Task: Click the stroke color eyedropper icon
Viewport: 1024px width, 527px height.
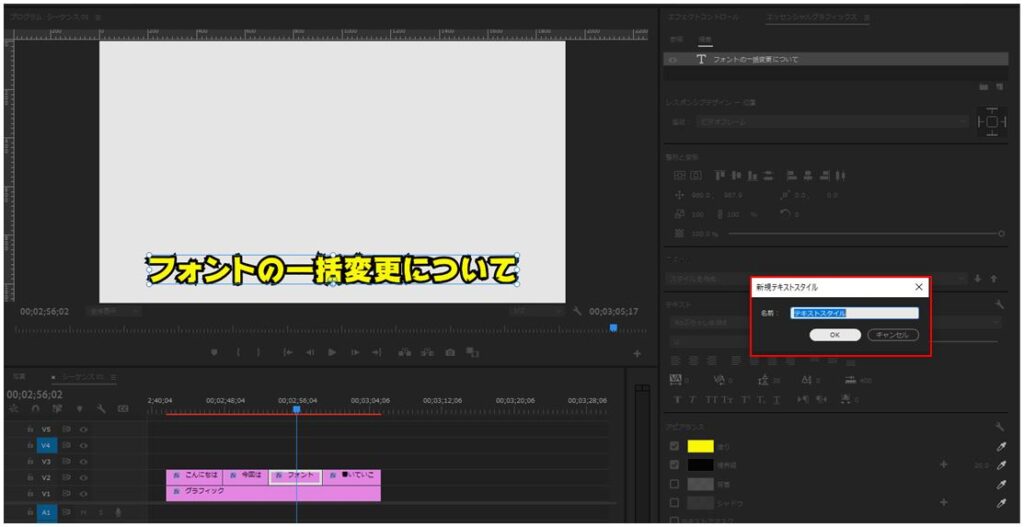Action: click(x=1001, y=465)
